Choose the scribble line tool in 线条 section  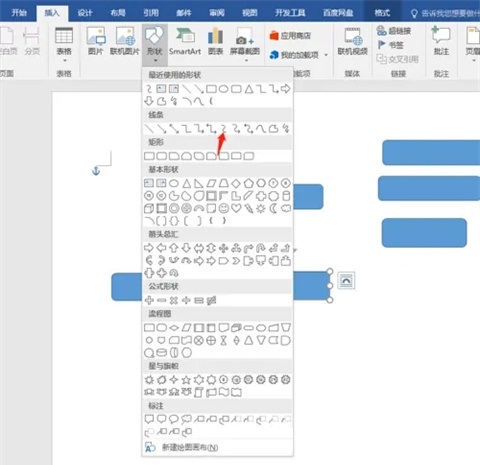286,129
